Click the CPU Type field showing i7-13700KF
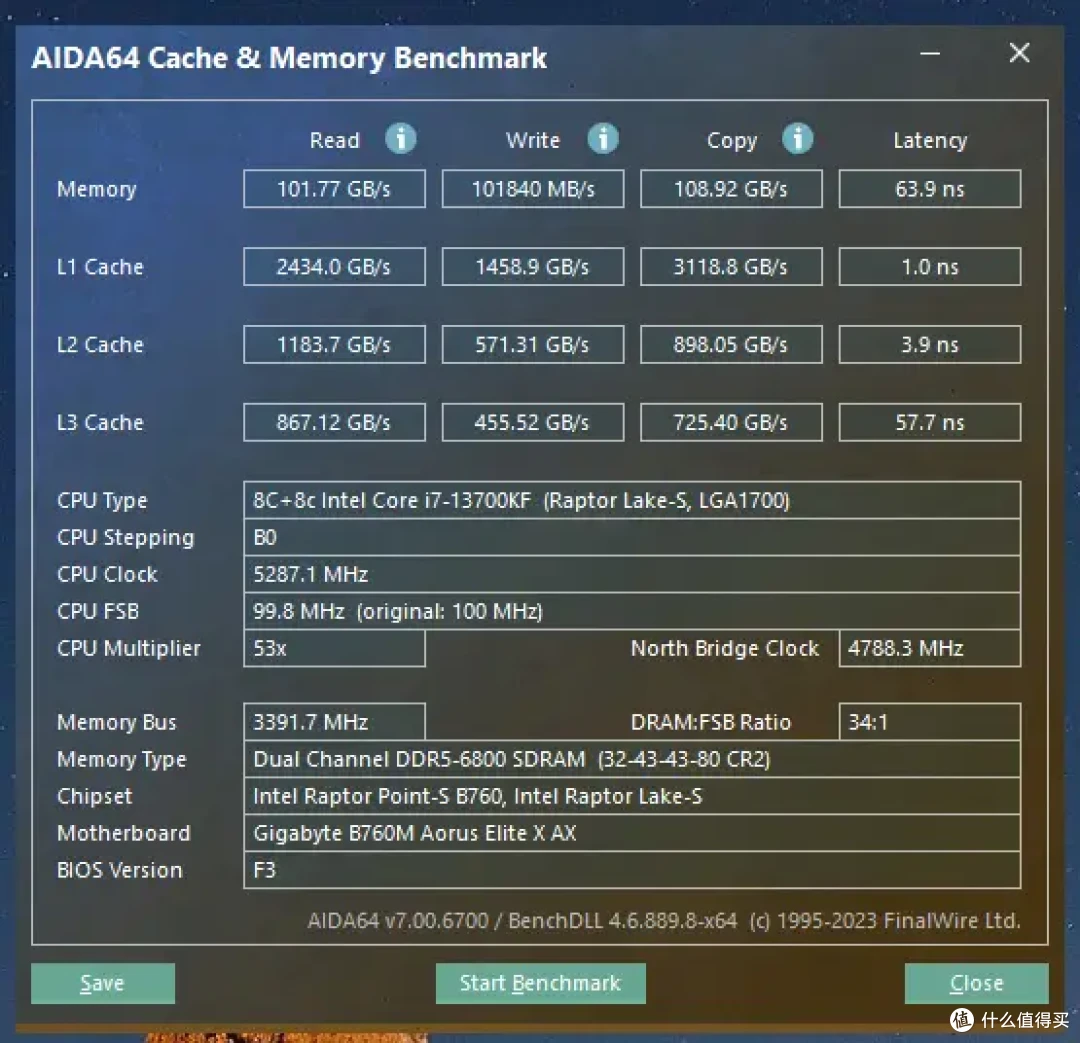The image size is (1080, 1043). (x=632, y=500)
